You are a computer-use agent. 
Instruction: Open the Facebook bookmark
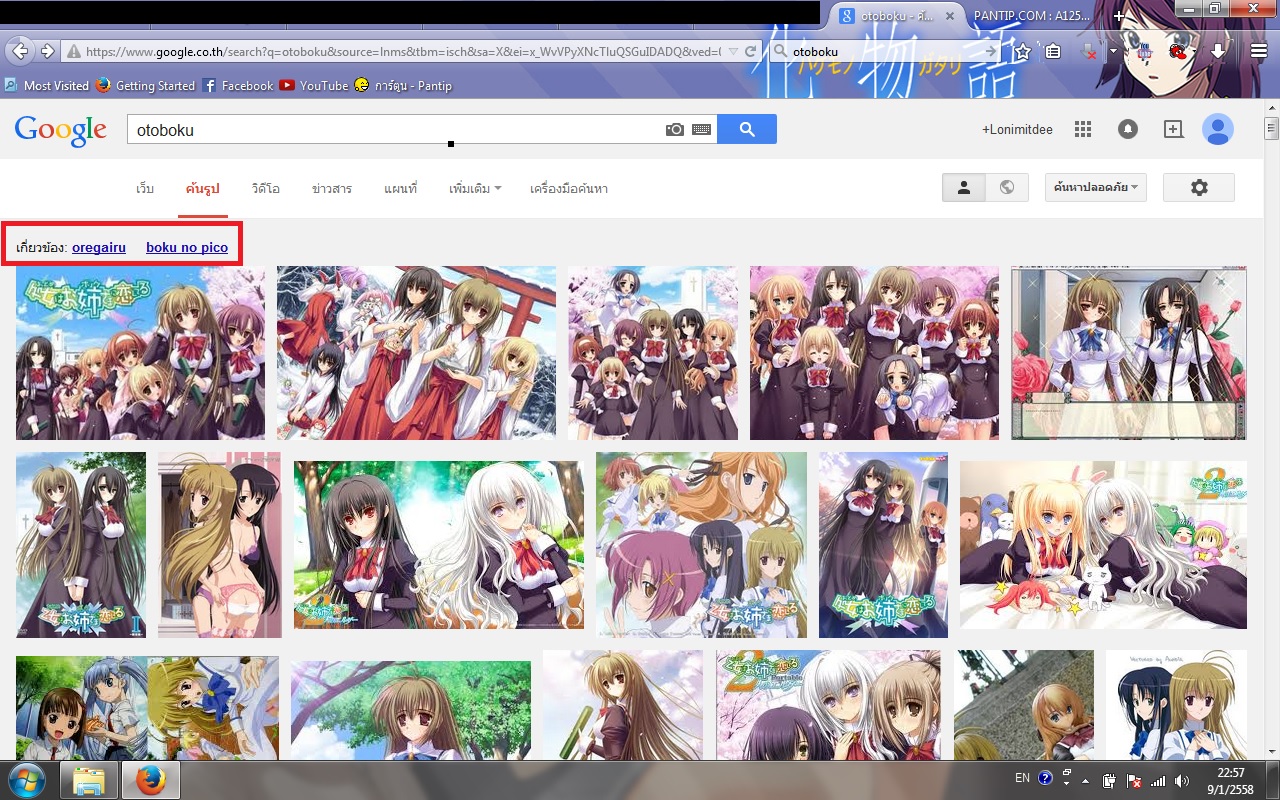[238, 86]
